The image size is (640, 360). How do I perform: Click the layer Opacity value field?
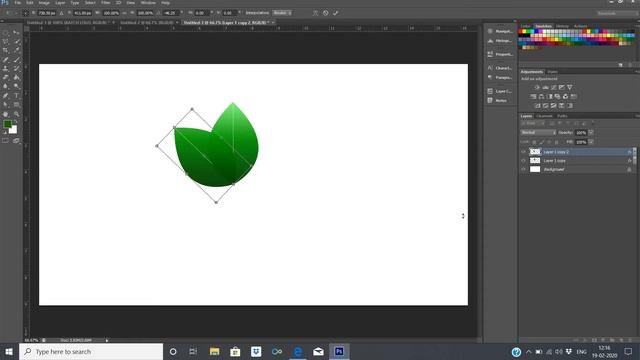coord(581,133)
